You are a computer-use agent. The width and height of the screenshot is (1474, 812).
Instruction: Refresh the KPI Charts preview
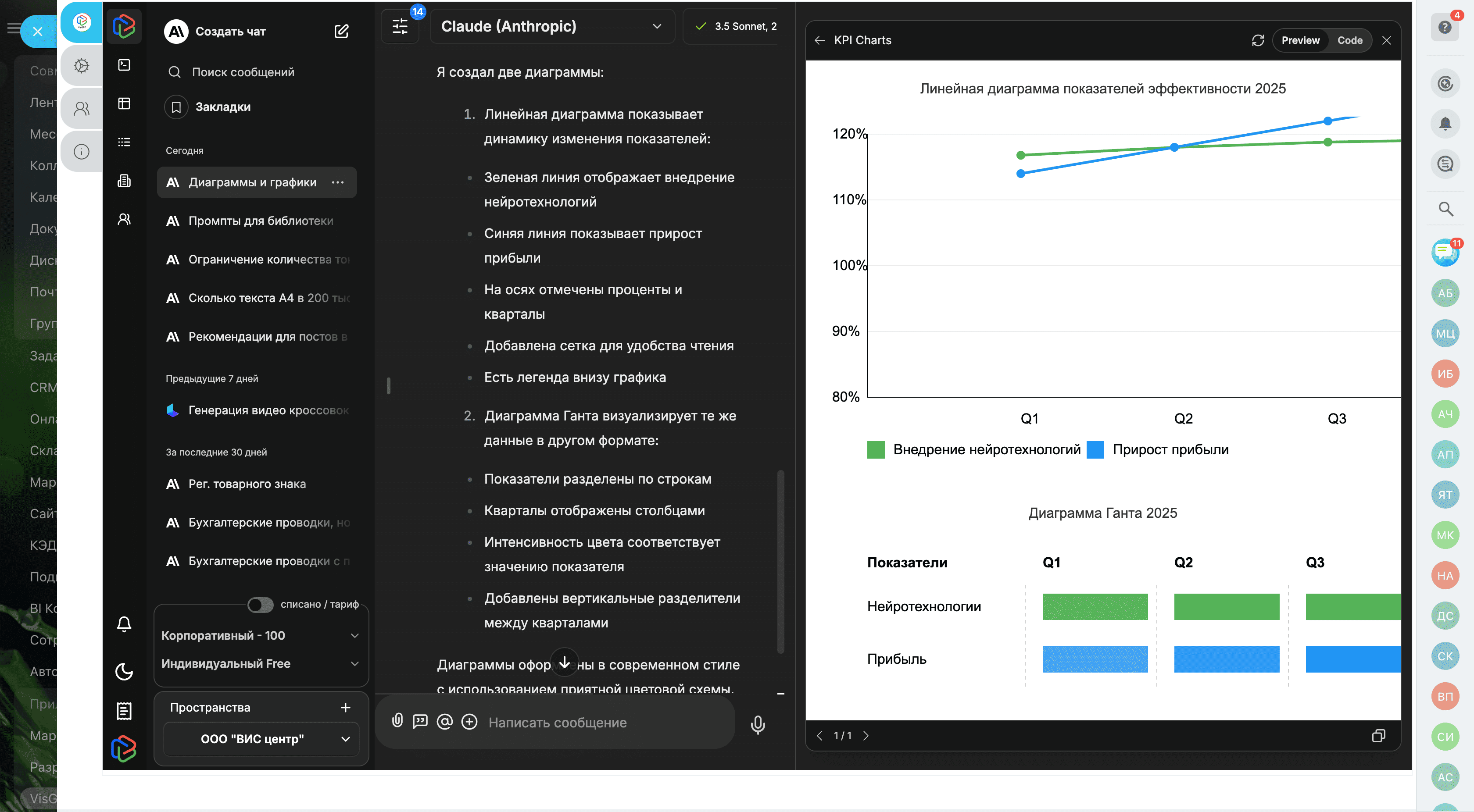pyautogui.click(x=1257, y=40)
